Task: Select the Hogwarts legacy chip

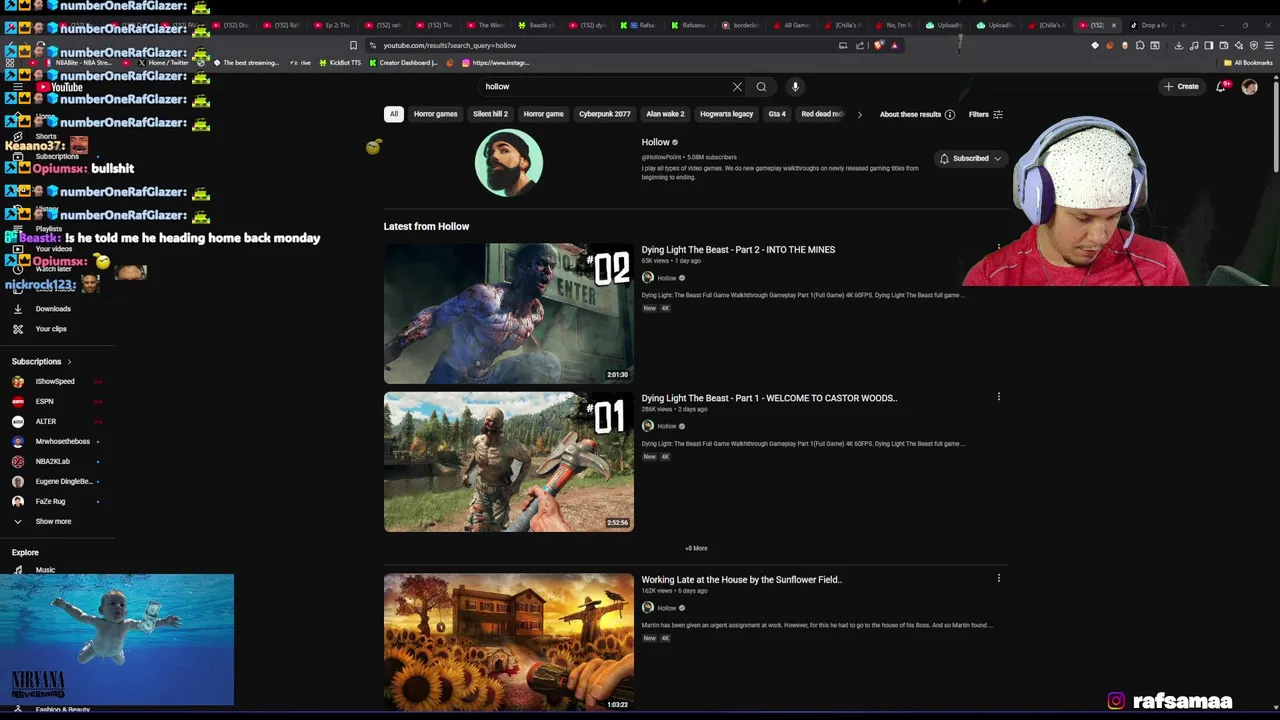Action: click(727, 114)
